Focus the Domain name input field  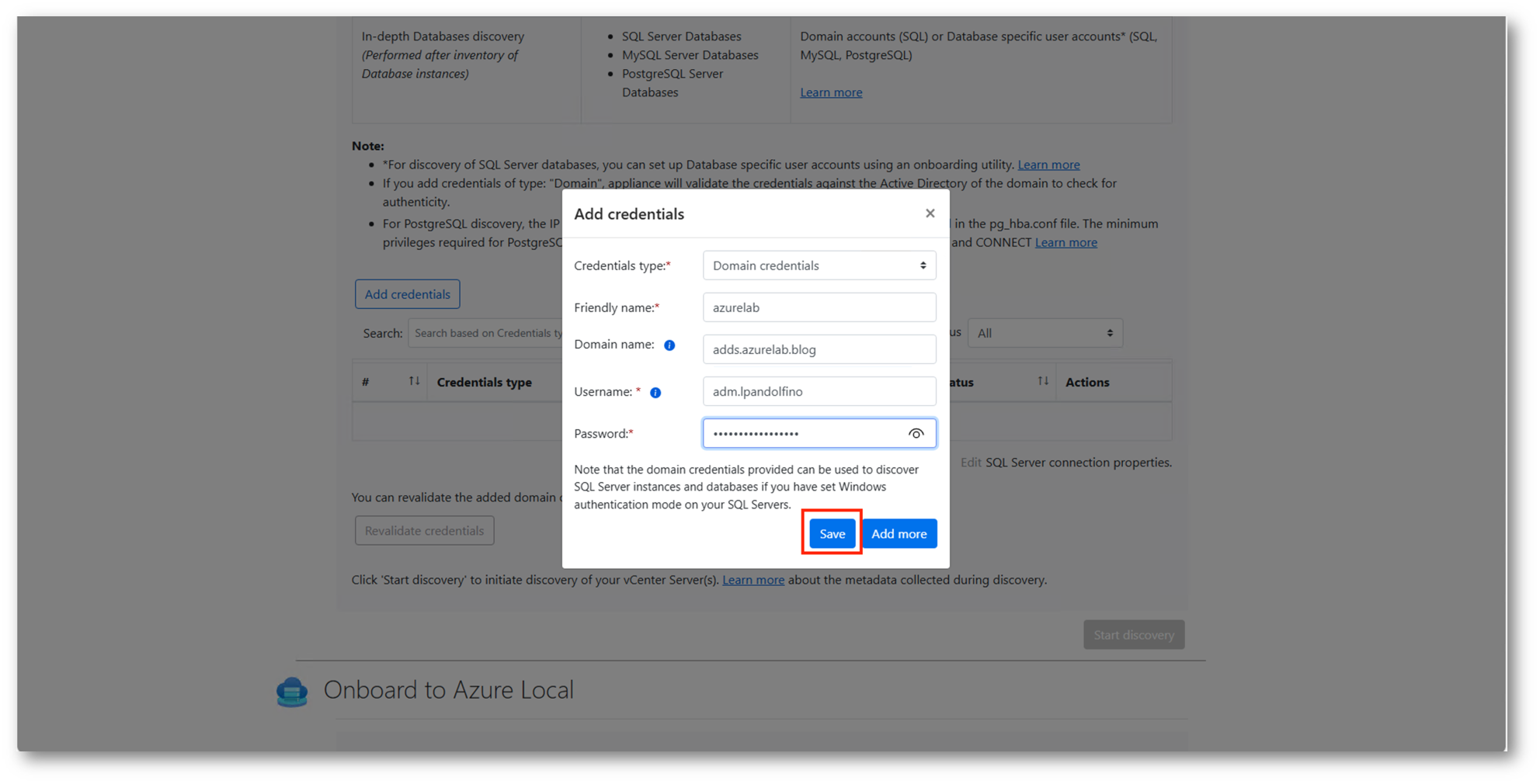point(819,349)
